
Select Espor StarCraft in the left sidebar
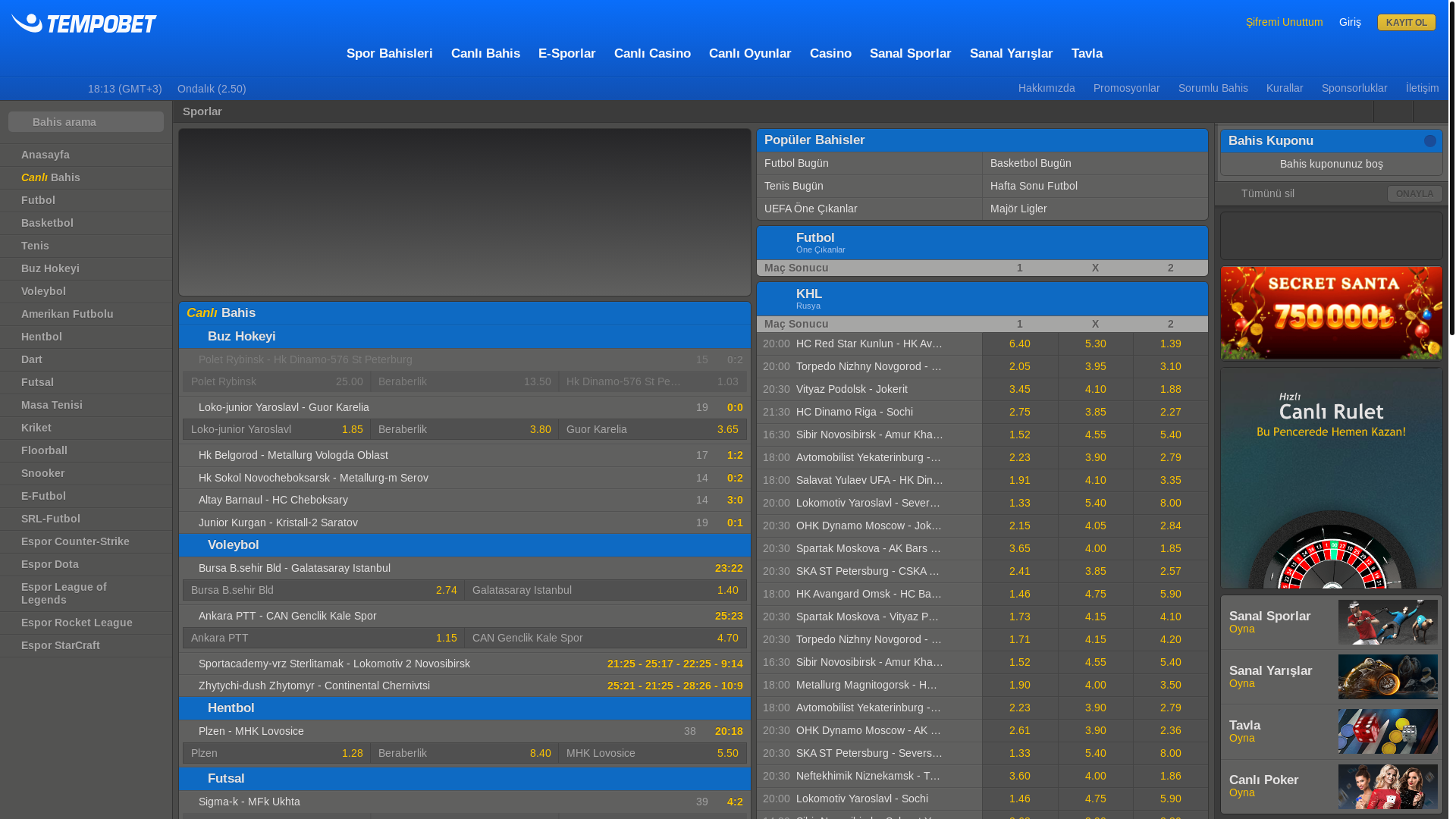86,645
